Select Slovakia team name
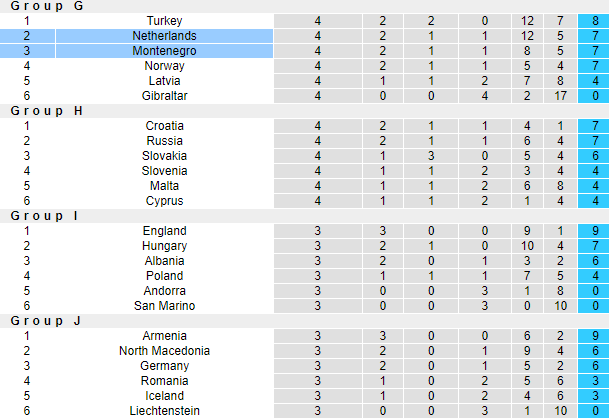The image size is (609, 419). click(x=164, y=156)
